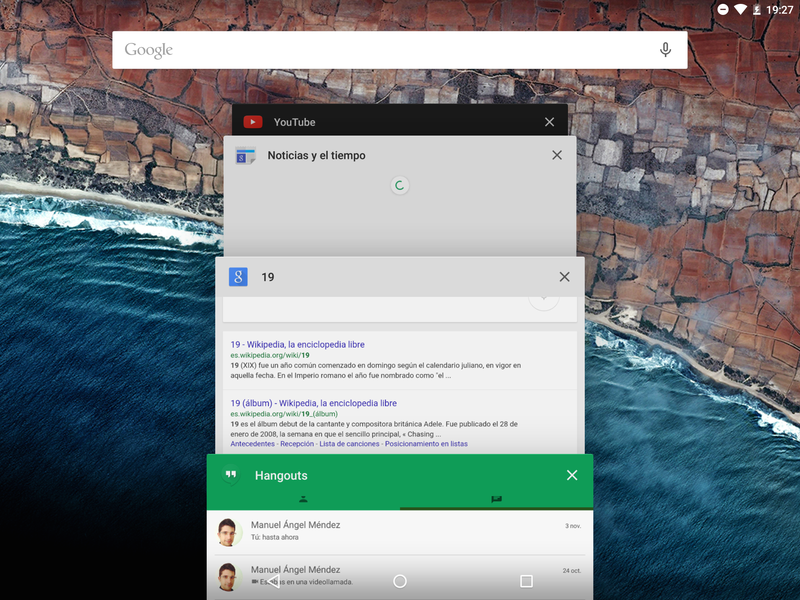Select the Google search app icon on the 19 card
The height and width of the screenshot is (600, 800).
[x=238, y=277]
